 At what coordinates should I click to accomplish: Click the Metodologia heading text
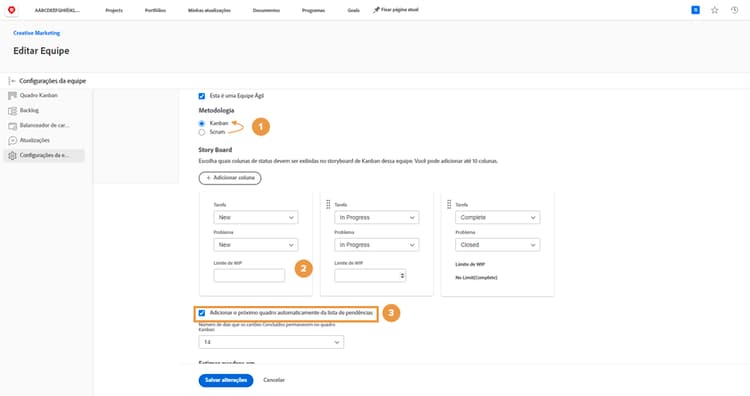[x=216, y=110]
